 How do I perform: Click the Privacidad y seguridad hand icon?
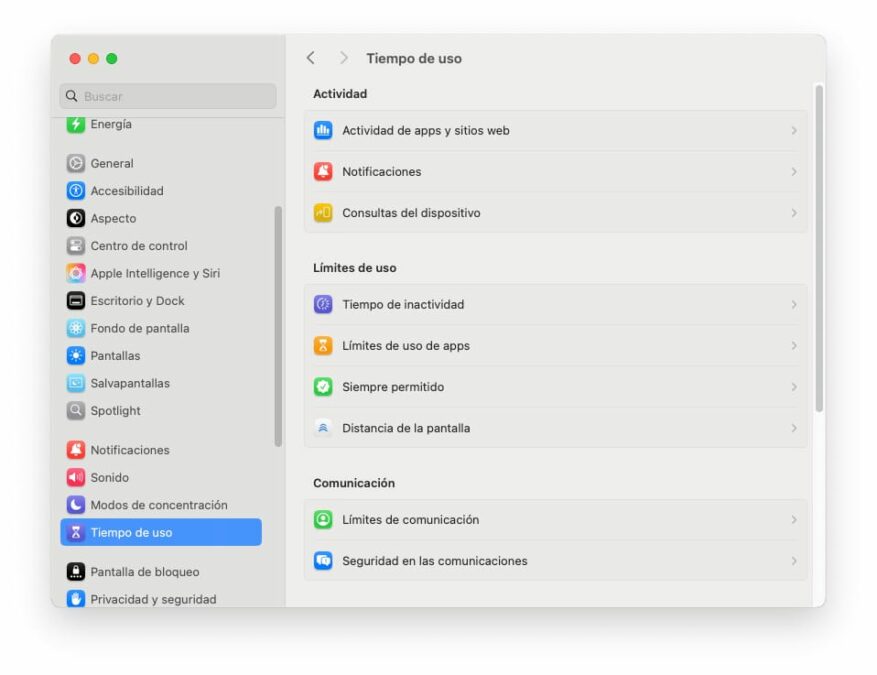[76, 598]
